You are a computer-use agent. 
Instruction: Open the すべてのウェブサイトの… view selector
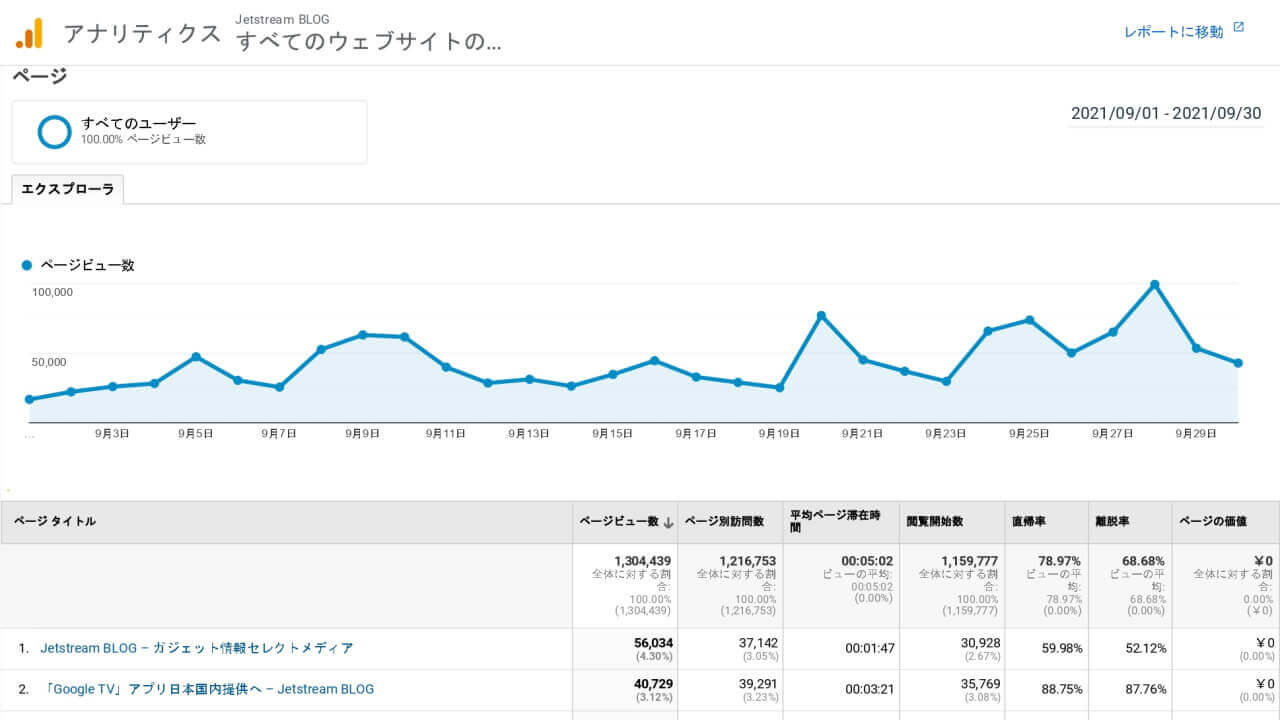coord(368,41)
